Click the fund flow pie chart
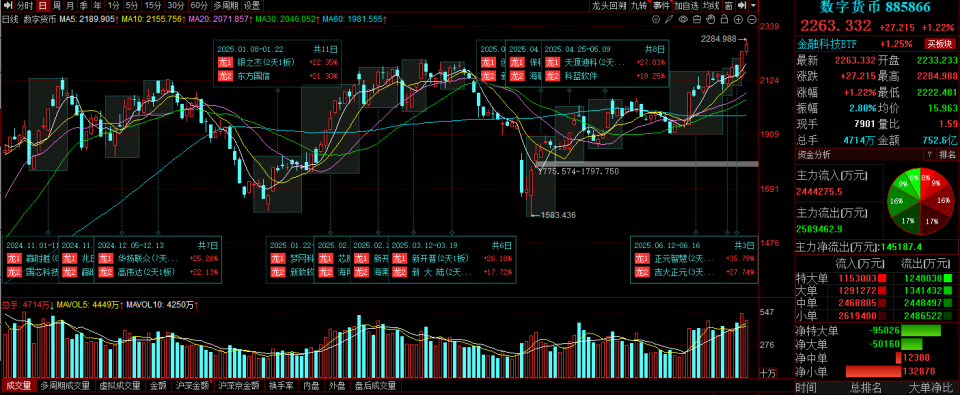Image resolution: width=960 pixels, height=395 pixels. (x=921, y=201)
